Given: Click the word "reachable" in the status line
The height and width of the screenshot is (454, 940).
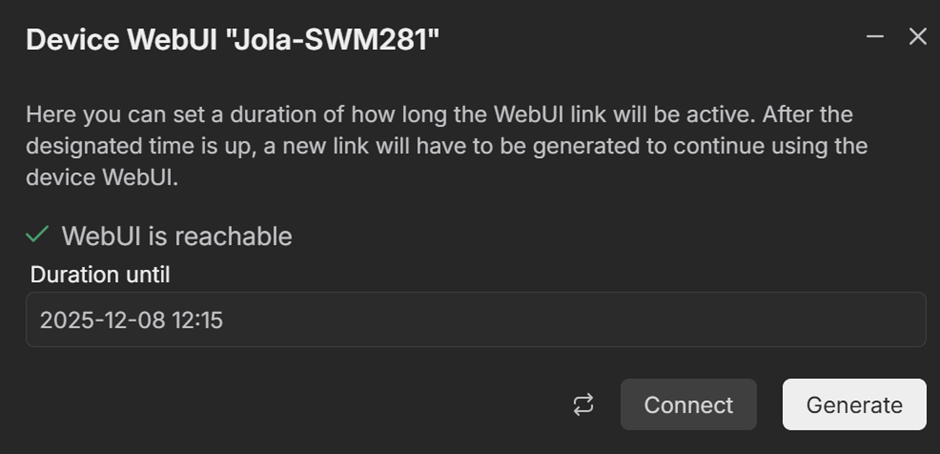Looking at the screenshot, I should [x=234, y=236].
